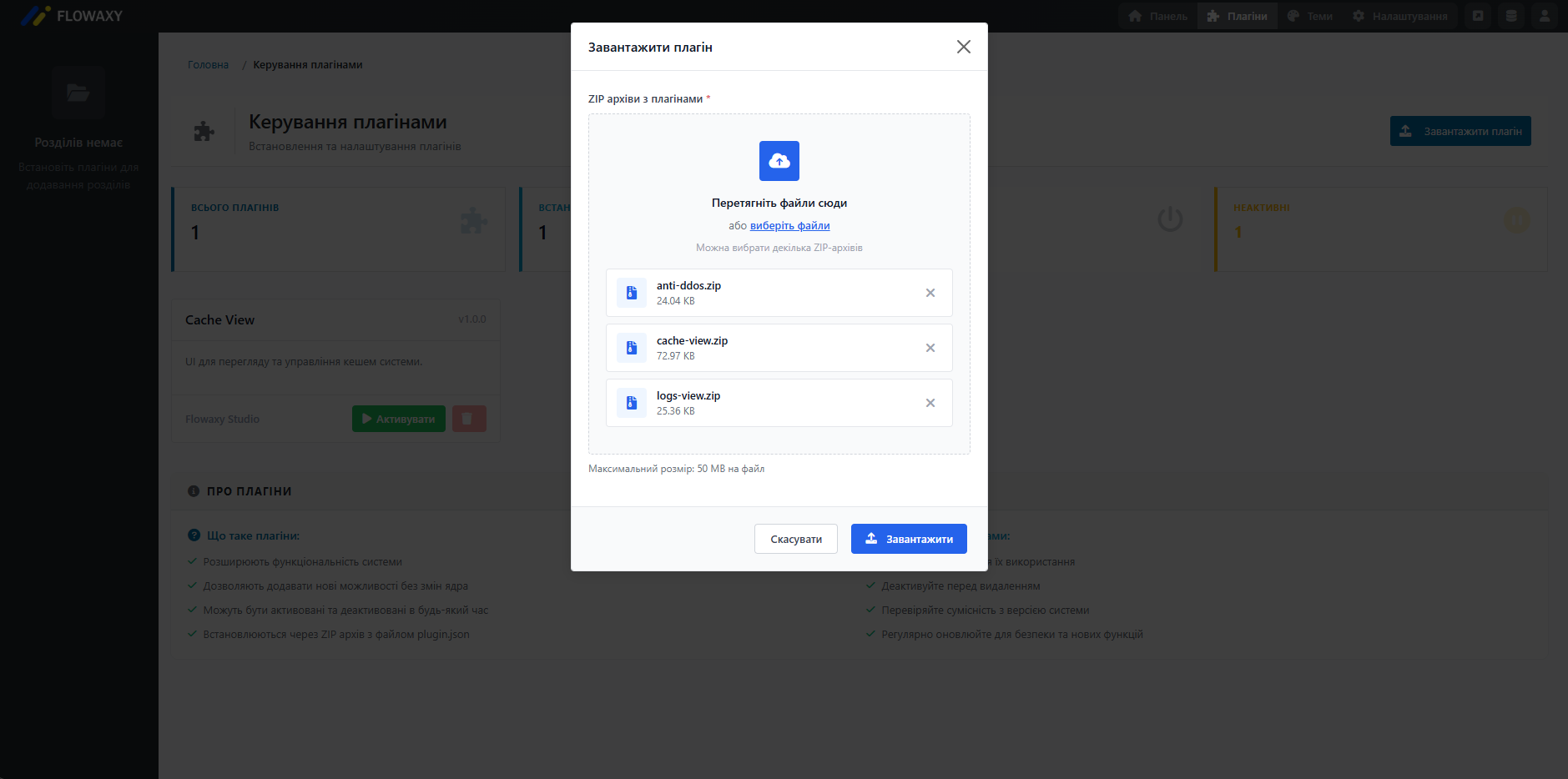Screen dimensions: 1568x779
Task: Remove anti-ddos.zip from the upload list
Action: (930, 293)
